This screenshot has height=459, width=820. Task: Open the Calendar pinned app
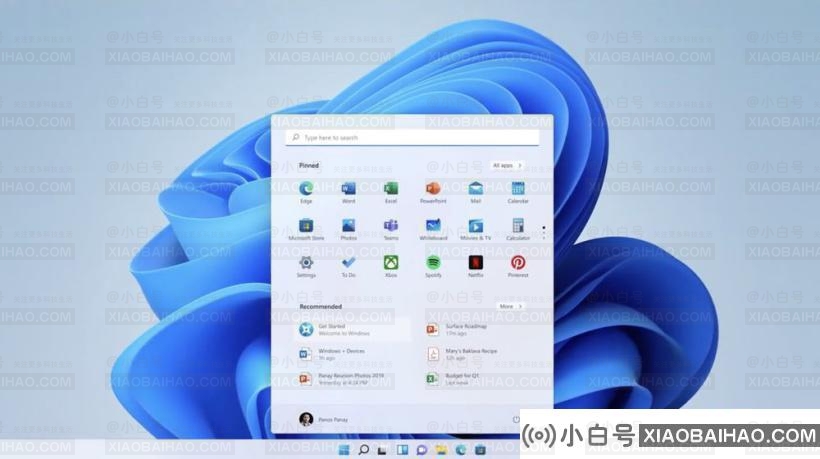518,192
